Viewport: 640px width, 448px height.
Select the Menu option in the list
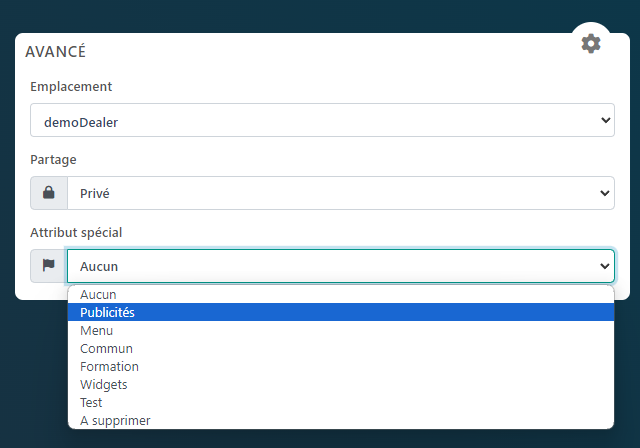[x=96, y=331]
